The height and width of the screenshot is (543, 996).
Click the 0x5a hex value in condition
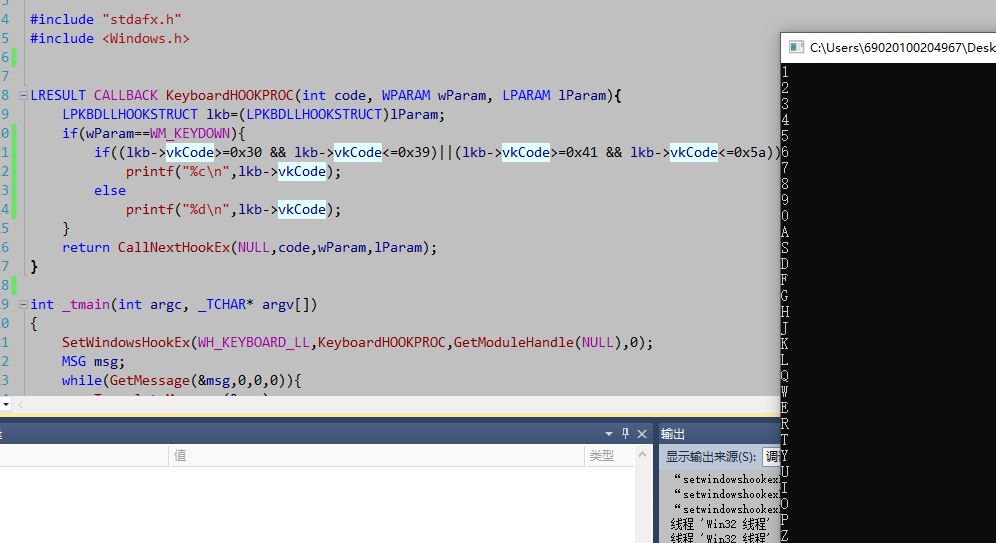click(x=750, y=152)
